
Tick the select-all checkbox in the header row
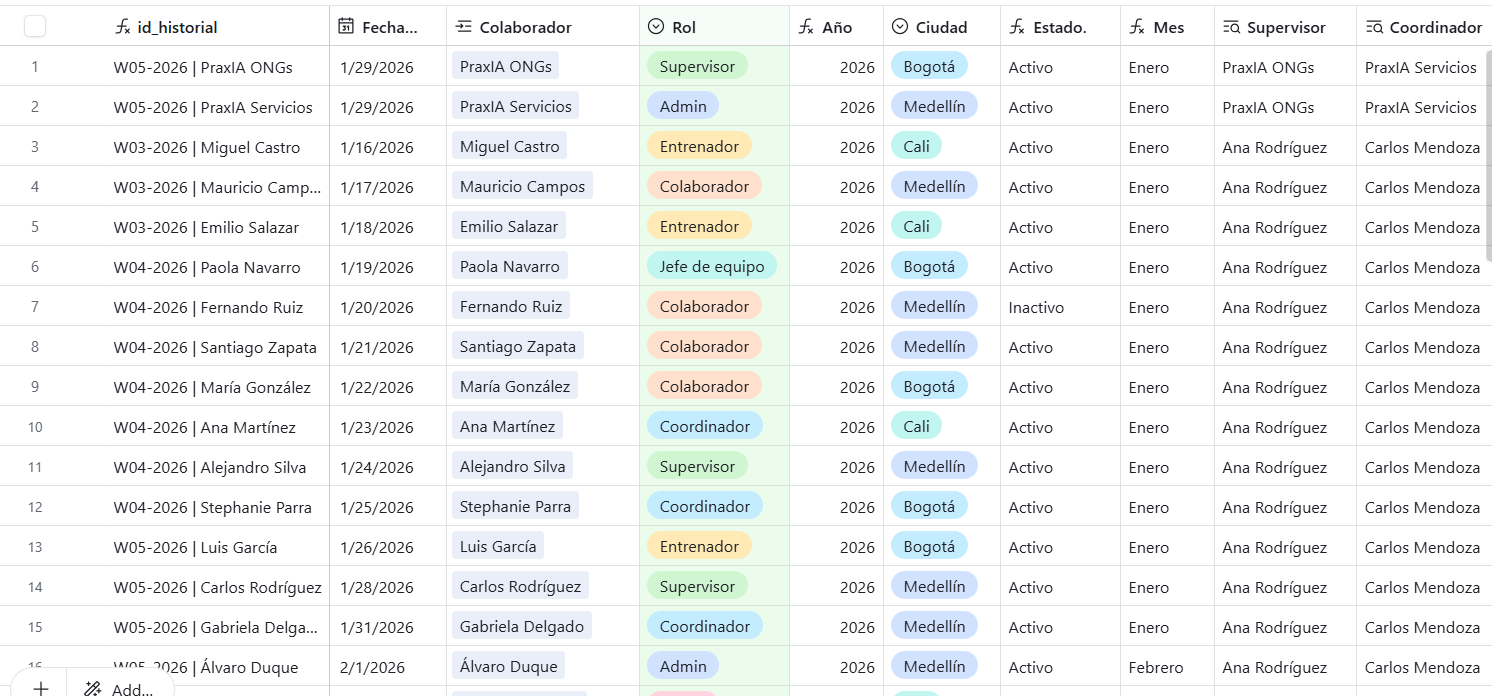click(35, 27)
